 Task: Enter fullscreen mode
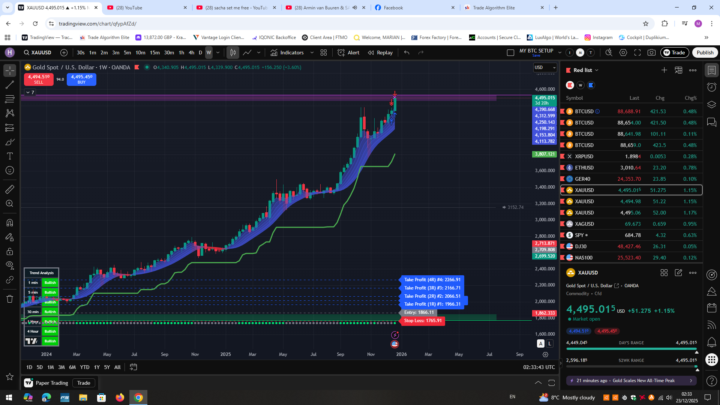637,53
